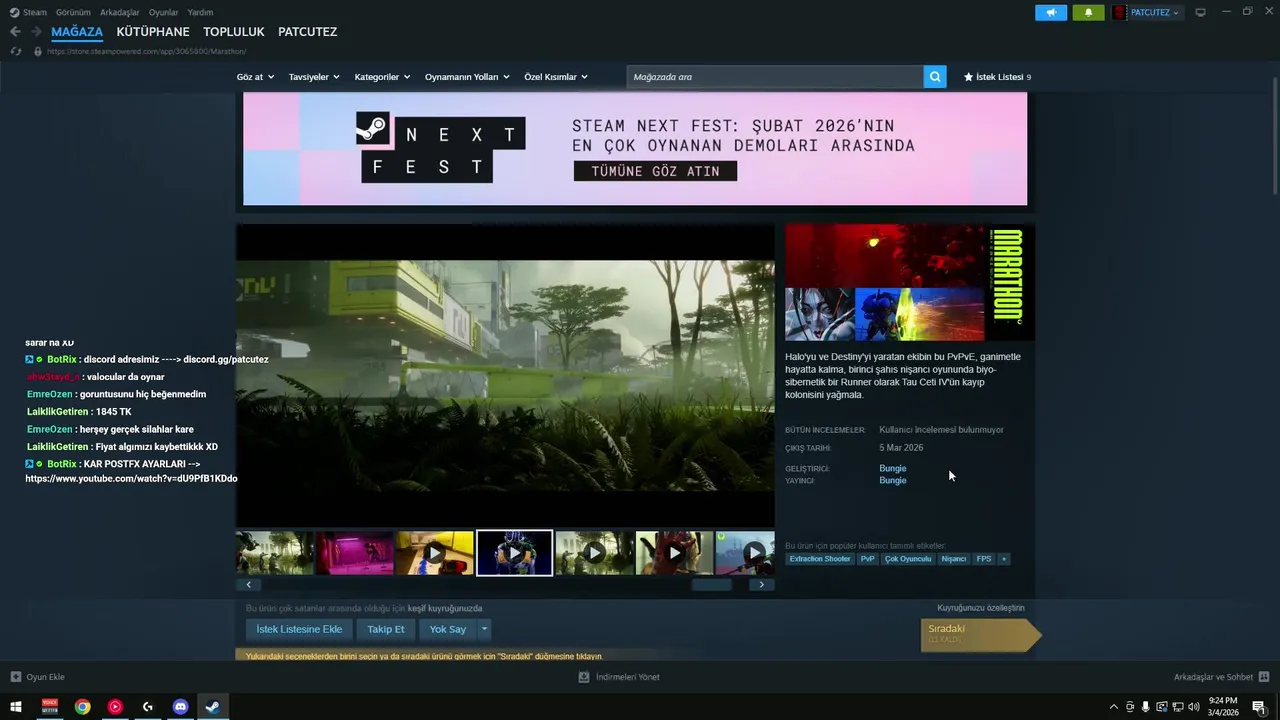Click the İstek Listesine Ekle button
1280x720 pixels.
click(299, 629)
